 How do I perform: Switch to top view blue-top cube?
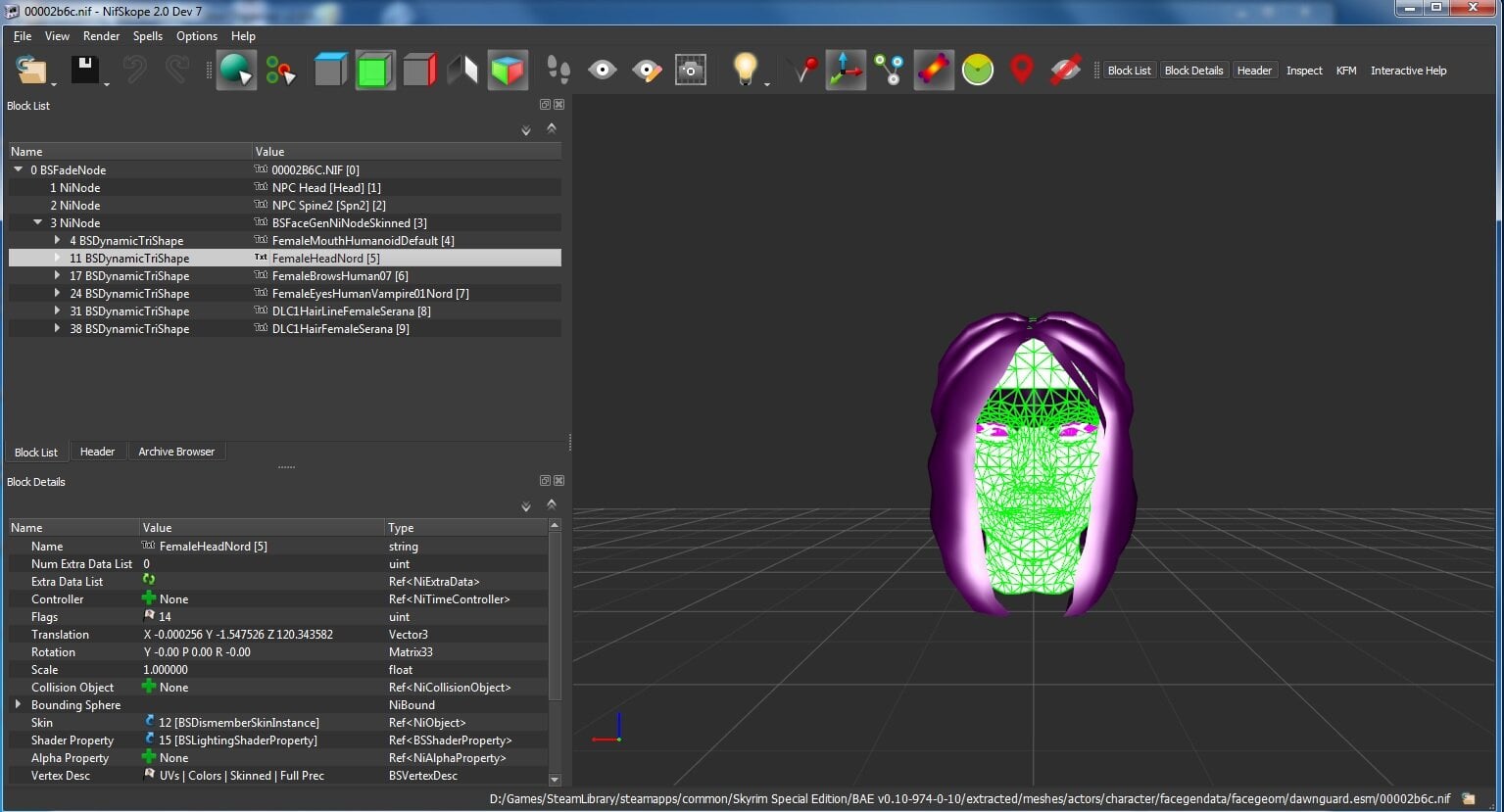330,71
